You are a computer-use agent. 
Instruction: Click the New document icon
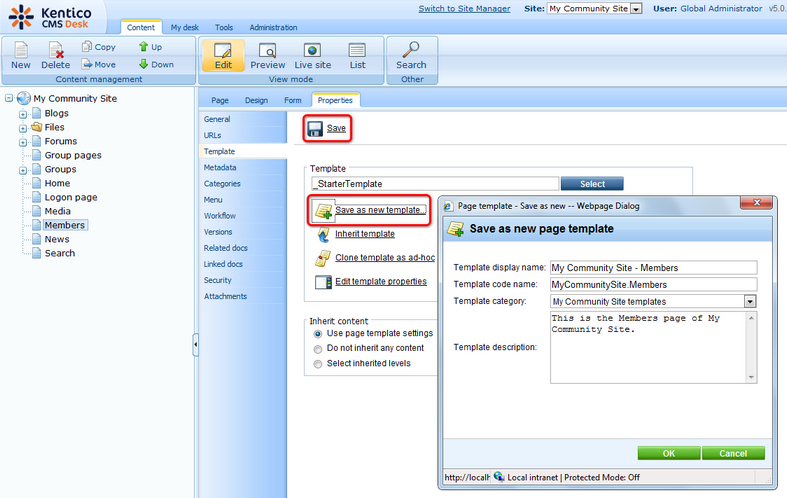coord(21,50)
